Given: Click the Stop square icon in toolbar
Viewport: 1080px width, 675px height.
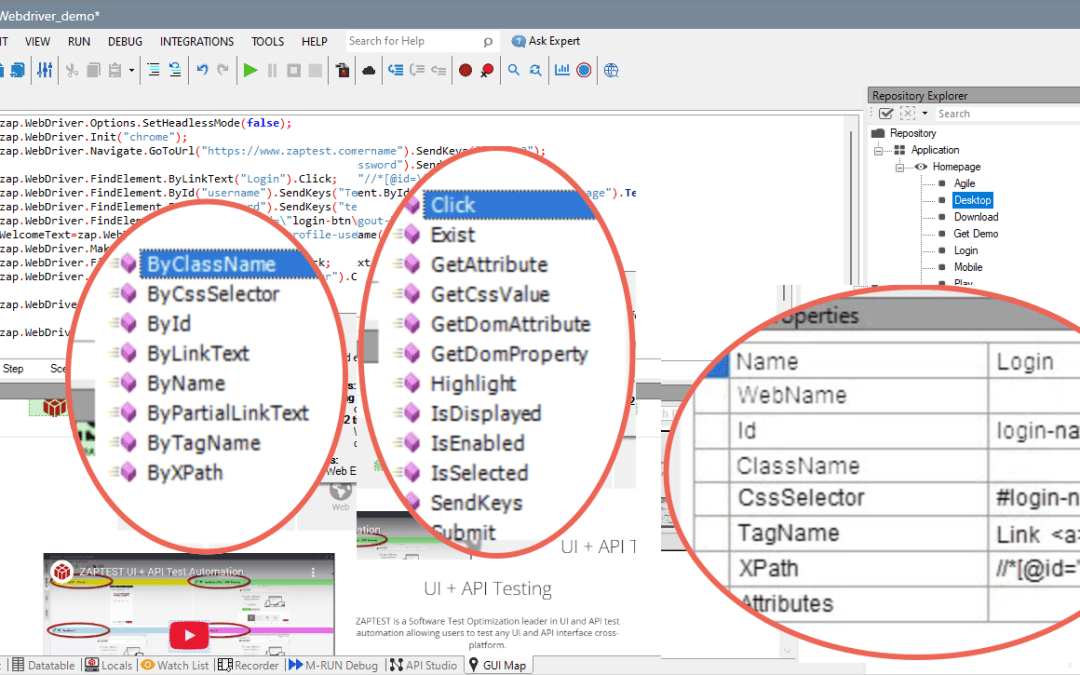Looking at the screenshot, I should tap(294, 70).
